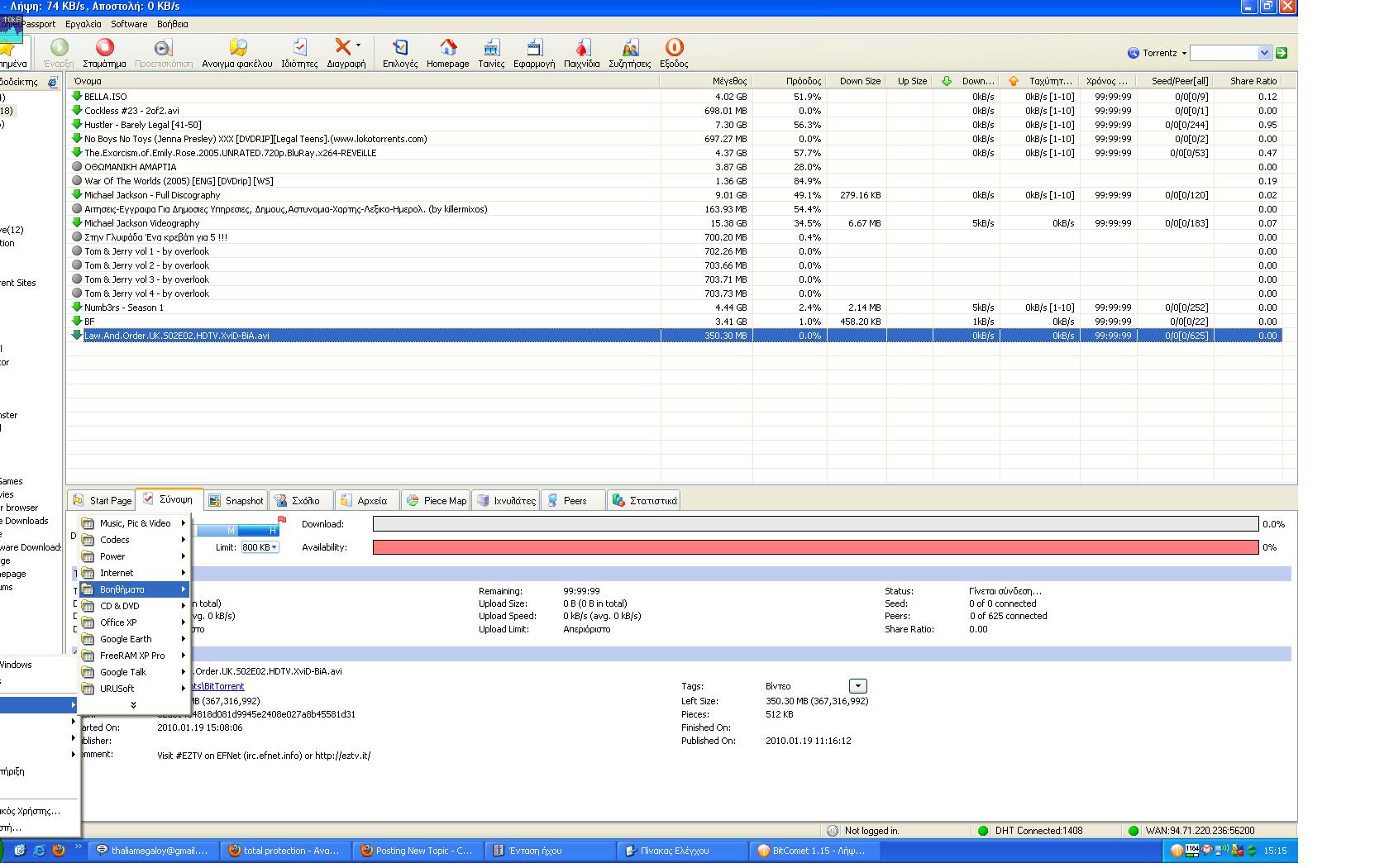Expand the Music, Pic & Video submenu
Screen dimensions: 1389x868
point(136,523)
